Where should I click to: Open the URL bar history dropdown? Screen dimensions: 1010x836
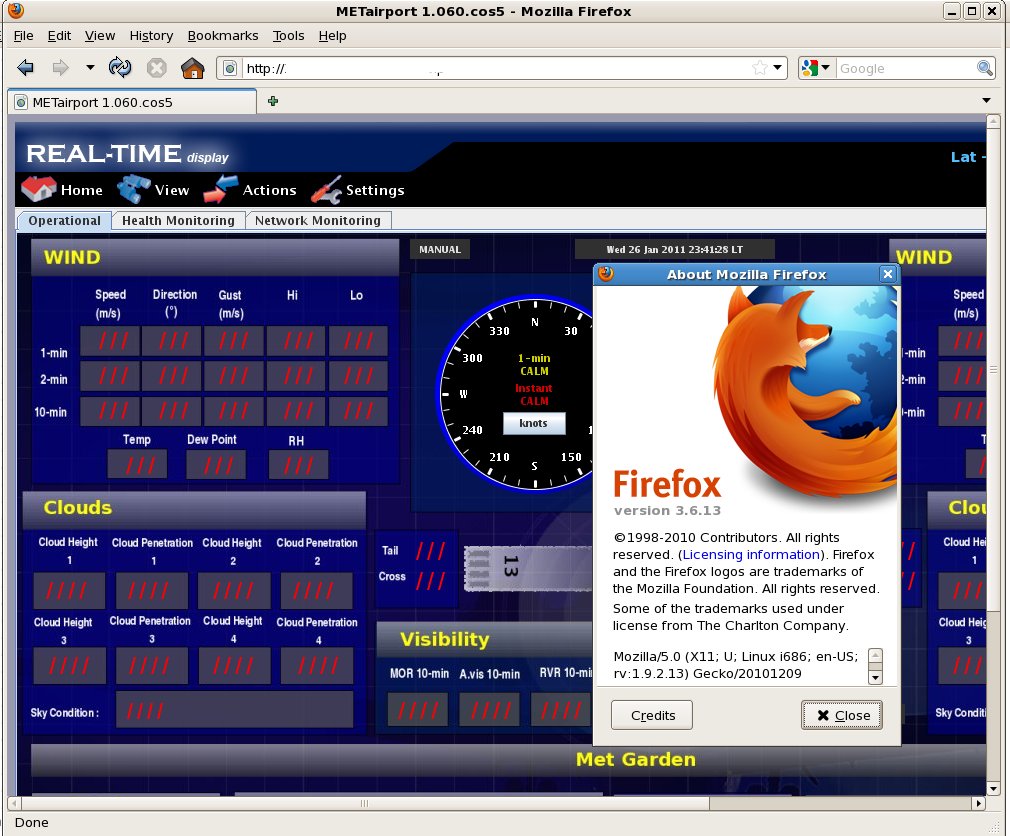point(778,68)
